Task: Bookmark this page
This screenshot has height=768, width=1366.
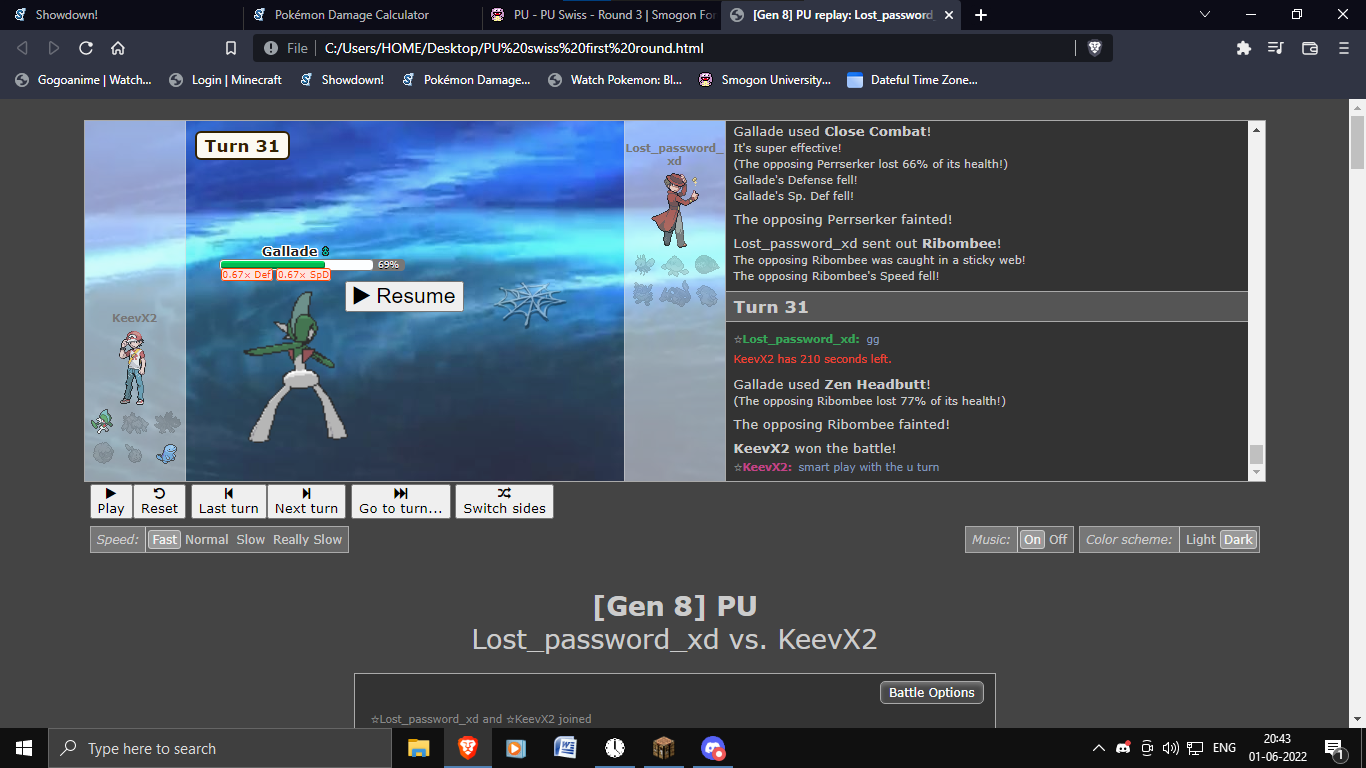Action: (x=231, y=48)
